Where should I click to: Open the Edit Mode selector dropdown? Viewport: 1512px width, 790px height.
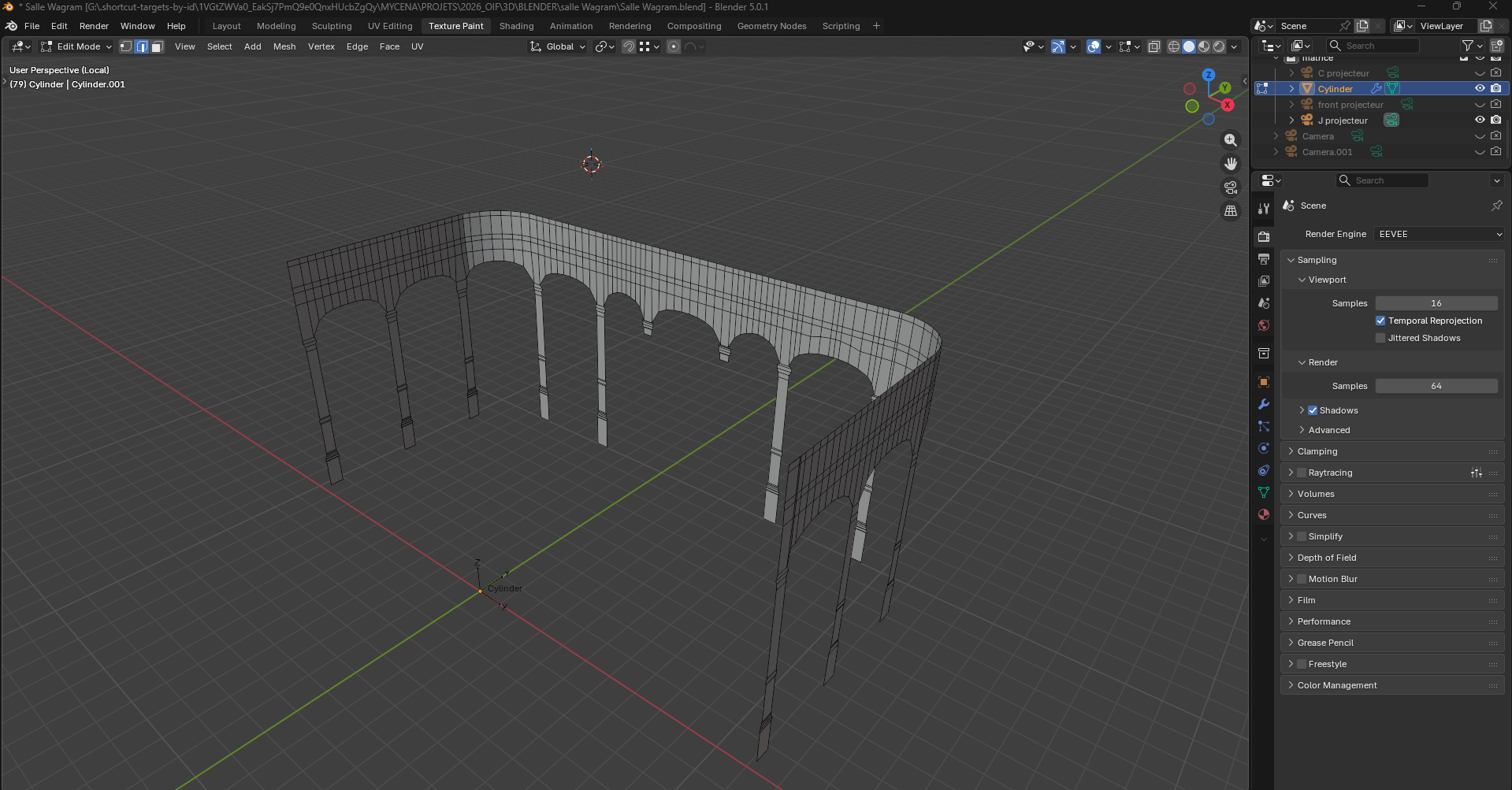point(77,46)
